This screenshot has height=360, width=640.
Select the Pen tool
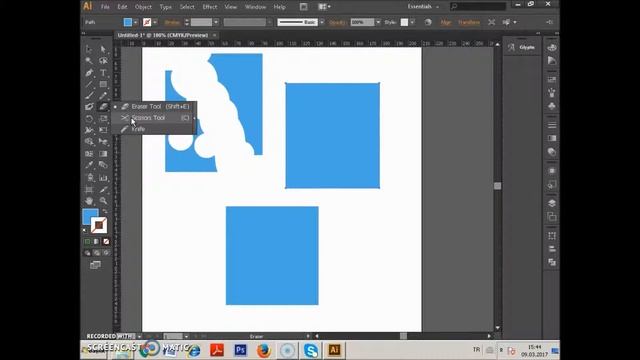click(89, 73)
